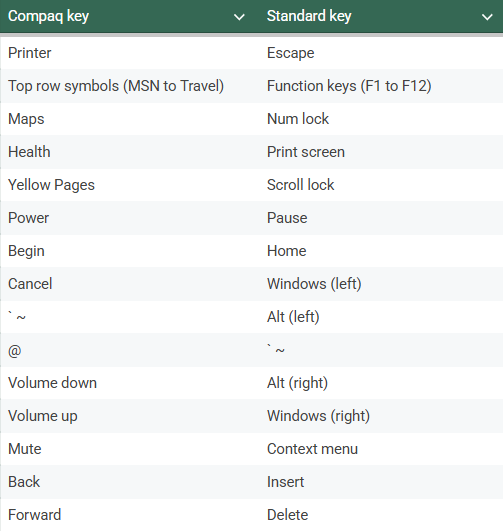Select the Back cell

point(129,482)
